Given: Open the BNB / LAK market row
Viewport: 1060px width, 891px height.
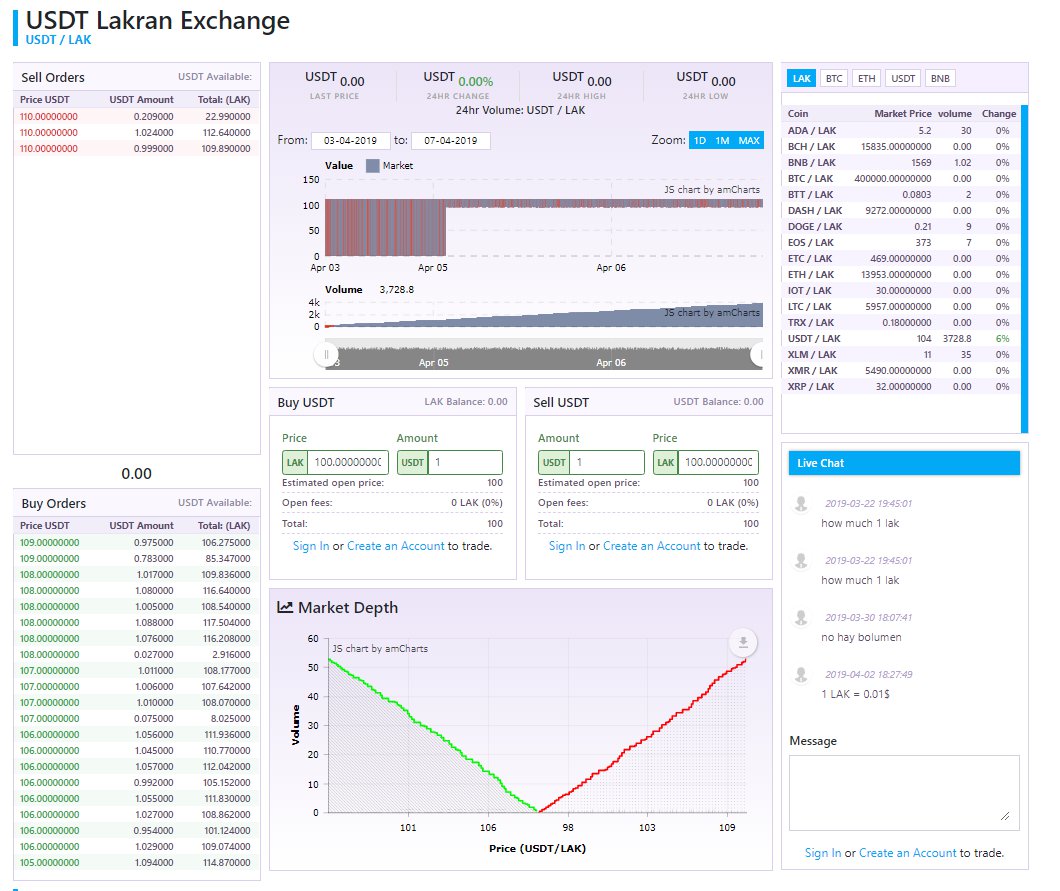Looking at the screenshot, I should (x=901, y=163).
